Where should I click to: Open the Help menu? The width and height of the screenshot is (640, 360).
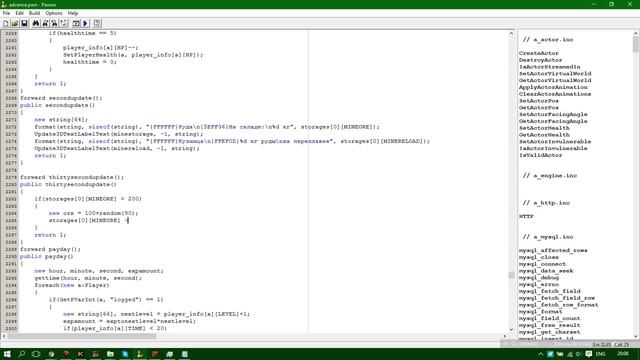click(73, 13)
